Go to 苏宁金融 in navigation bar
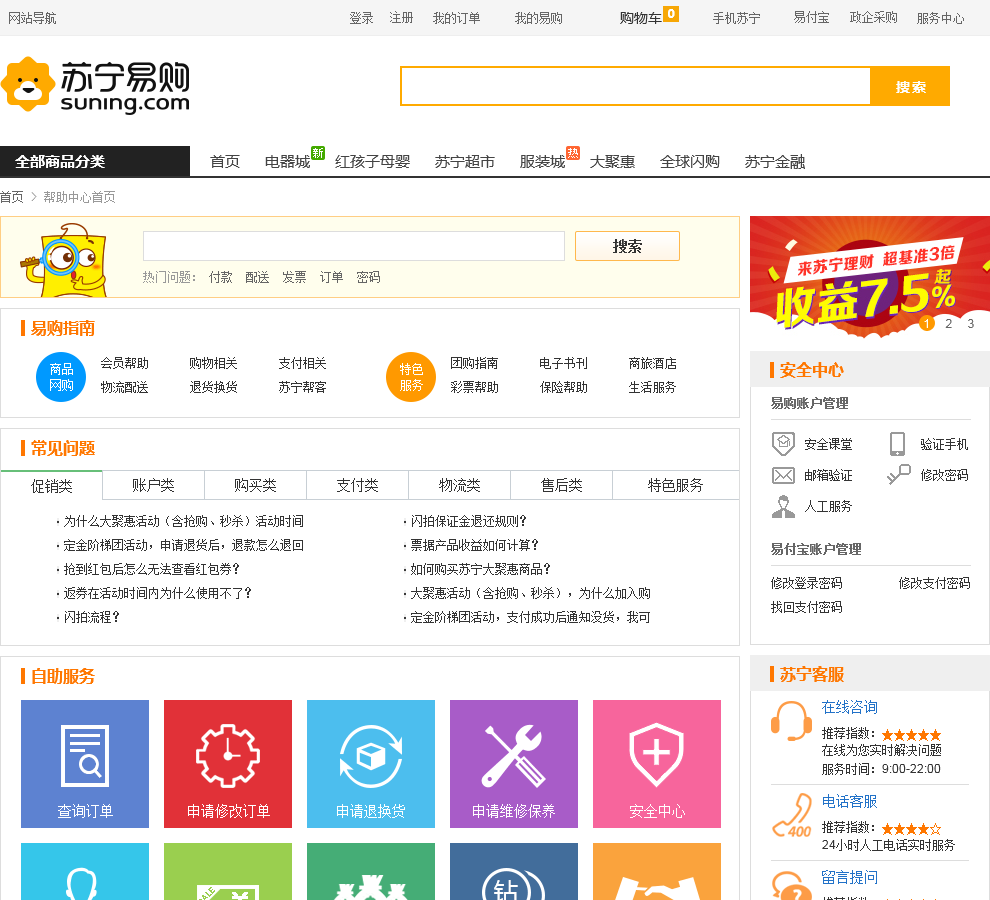The image size is (990, 900). (775, 162)
